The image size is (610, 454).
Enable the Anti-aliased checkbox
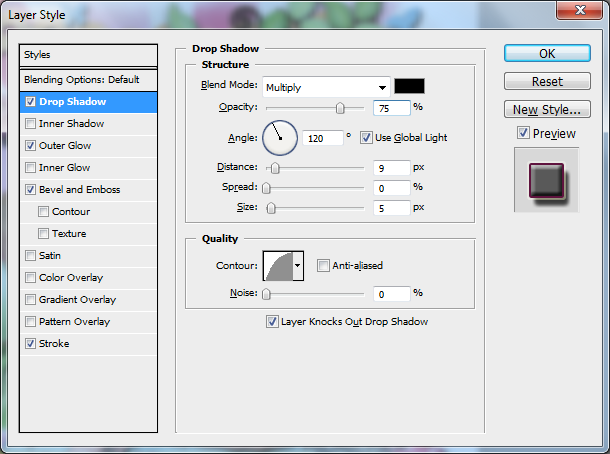tap(323, 266)
